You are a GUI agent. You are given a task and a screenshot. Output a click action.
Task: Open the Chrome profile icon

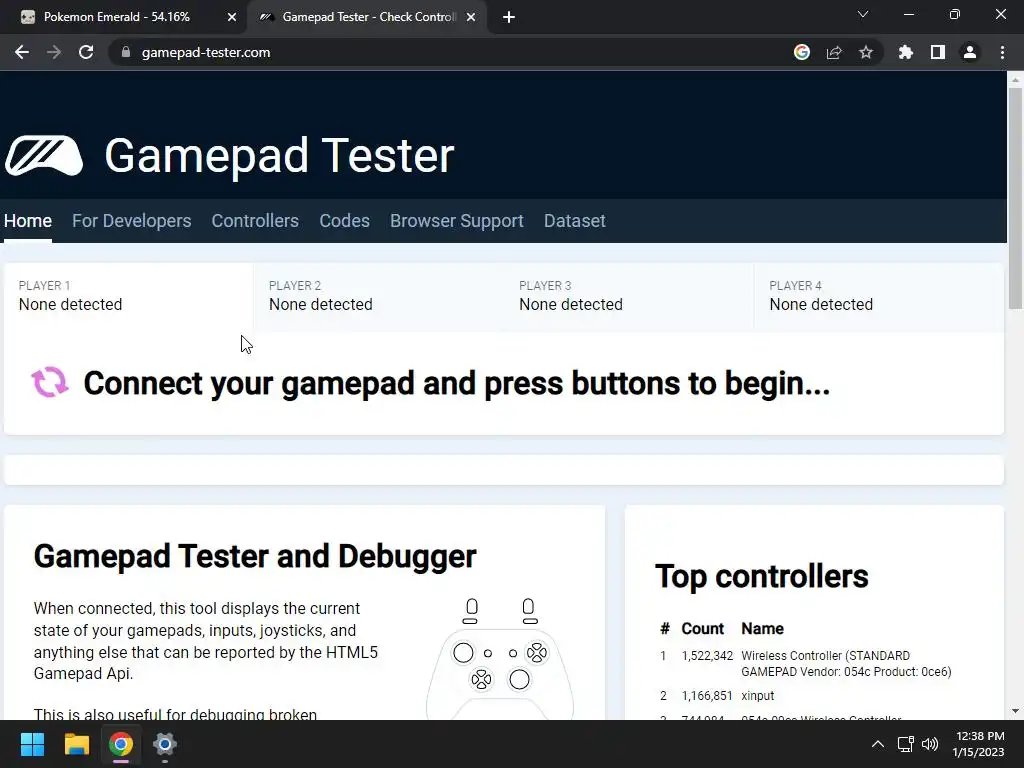point(970,52)
